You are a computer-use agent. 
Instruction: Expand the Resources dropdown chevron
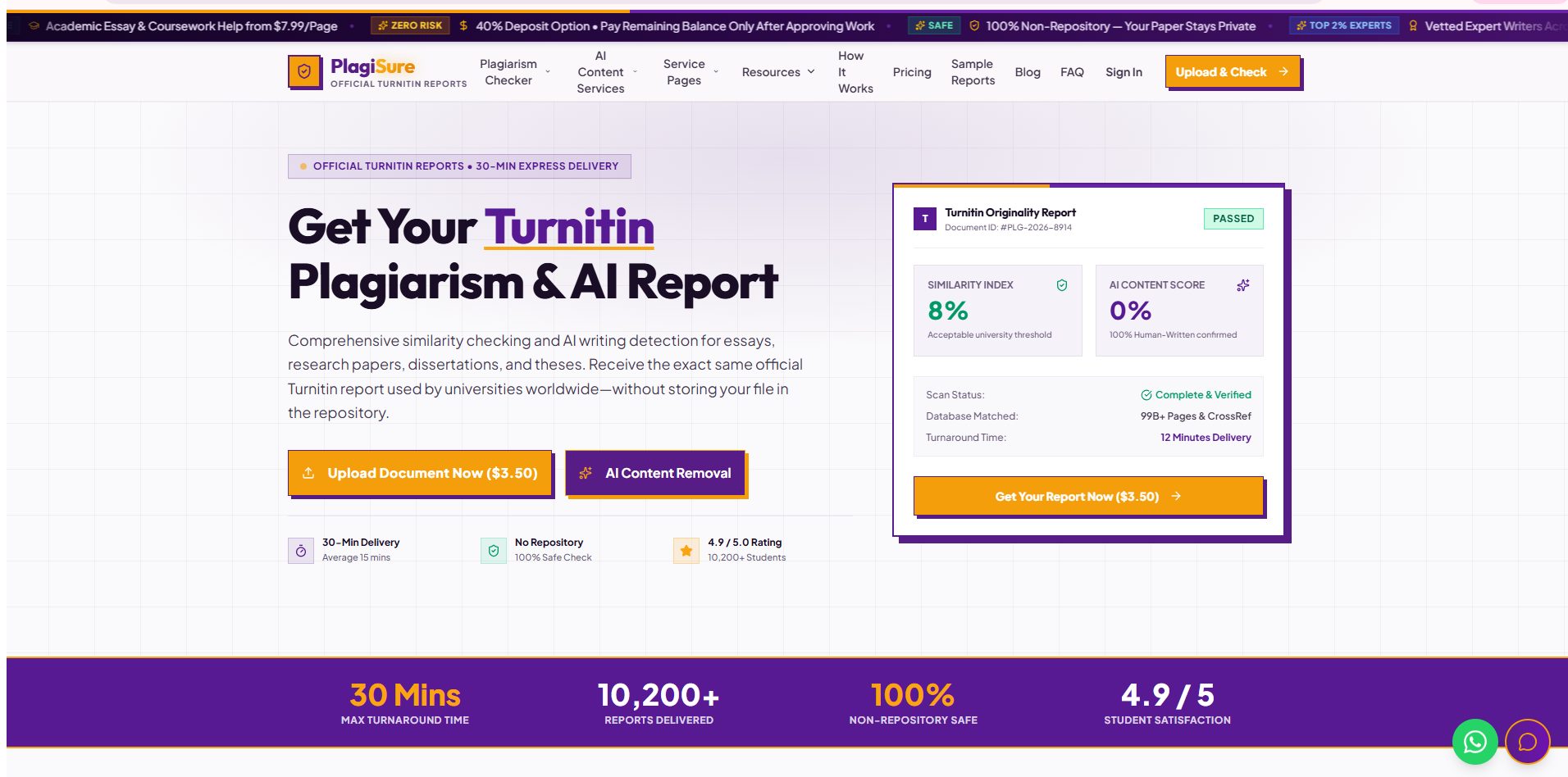click(811, 72)
